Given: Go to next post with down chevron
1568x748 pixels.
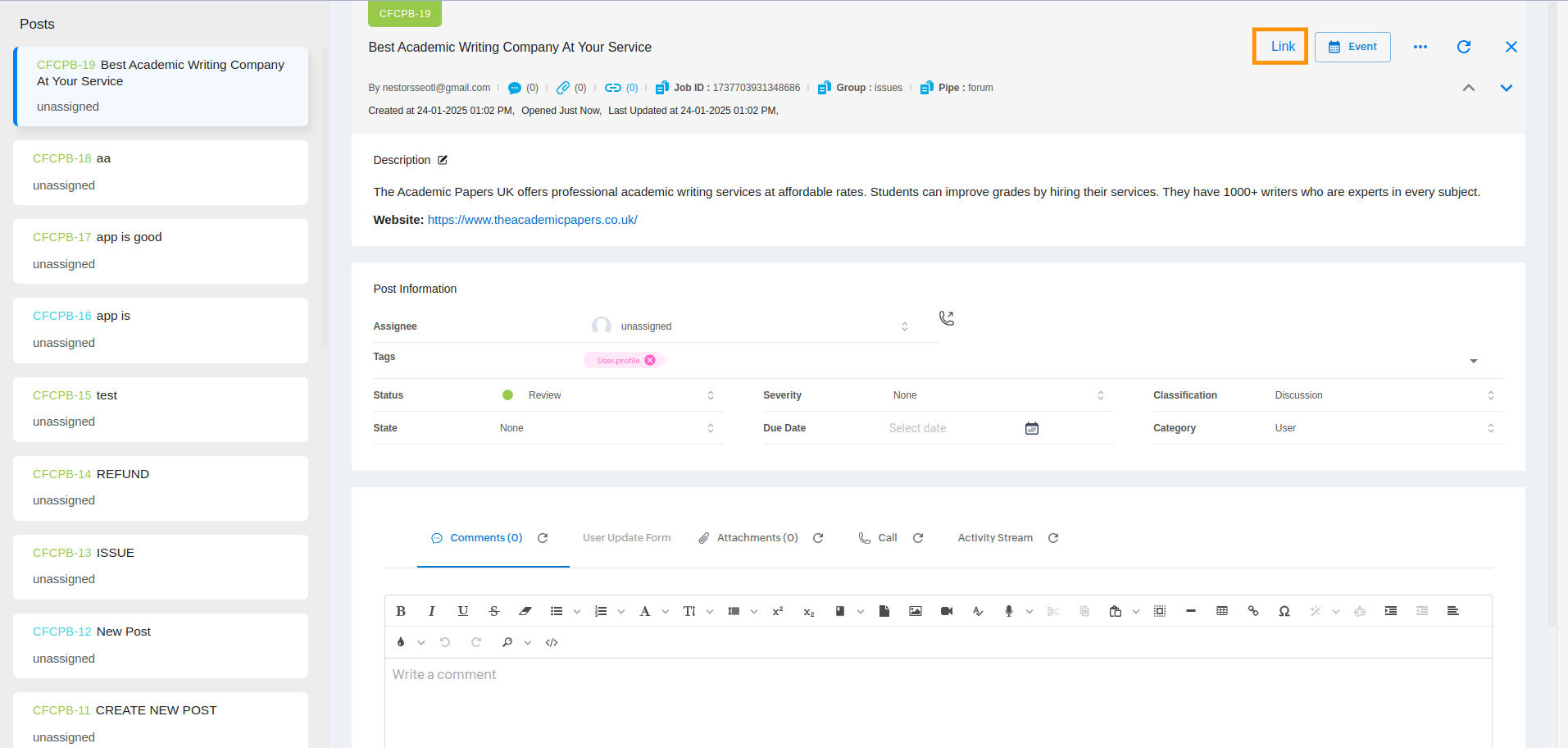Looking at the screenshot, I should point(1507,88).
